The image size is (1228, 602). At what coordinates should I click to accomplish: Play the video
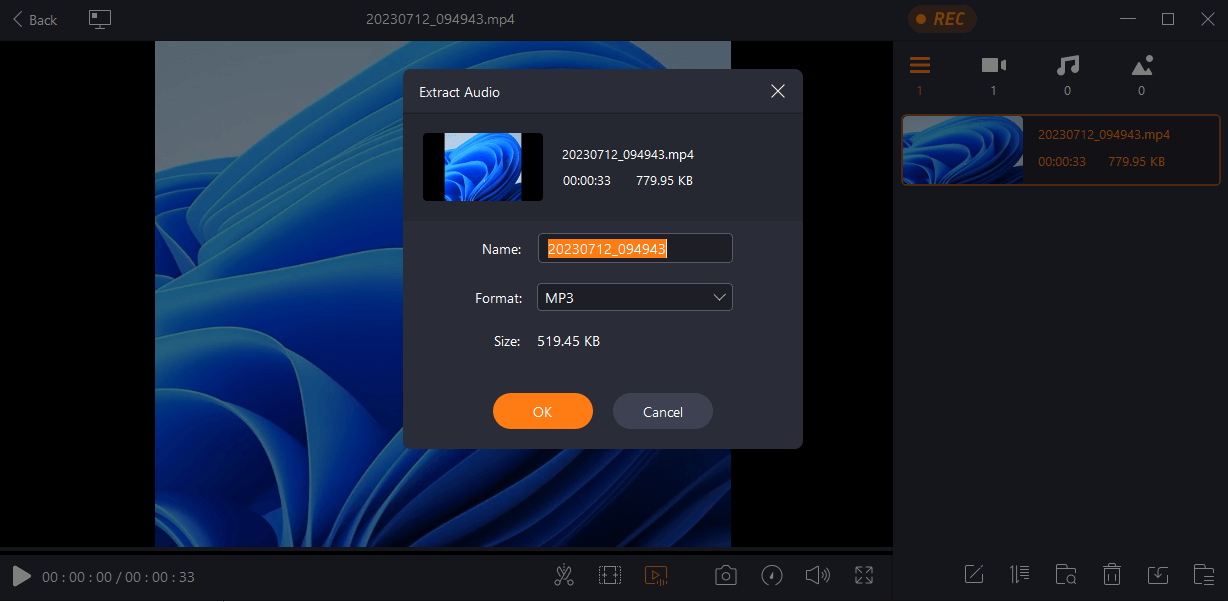[x=21, y=576]
